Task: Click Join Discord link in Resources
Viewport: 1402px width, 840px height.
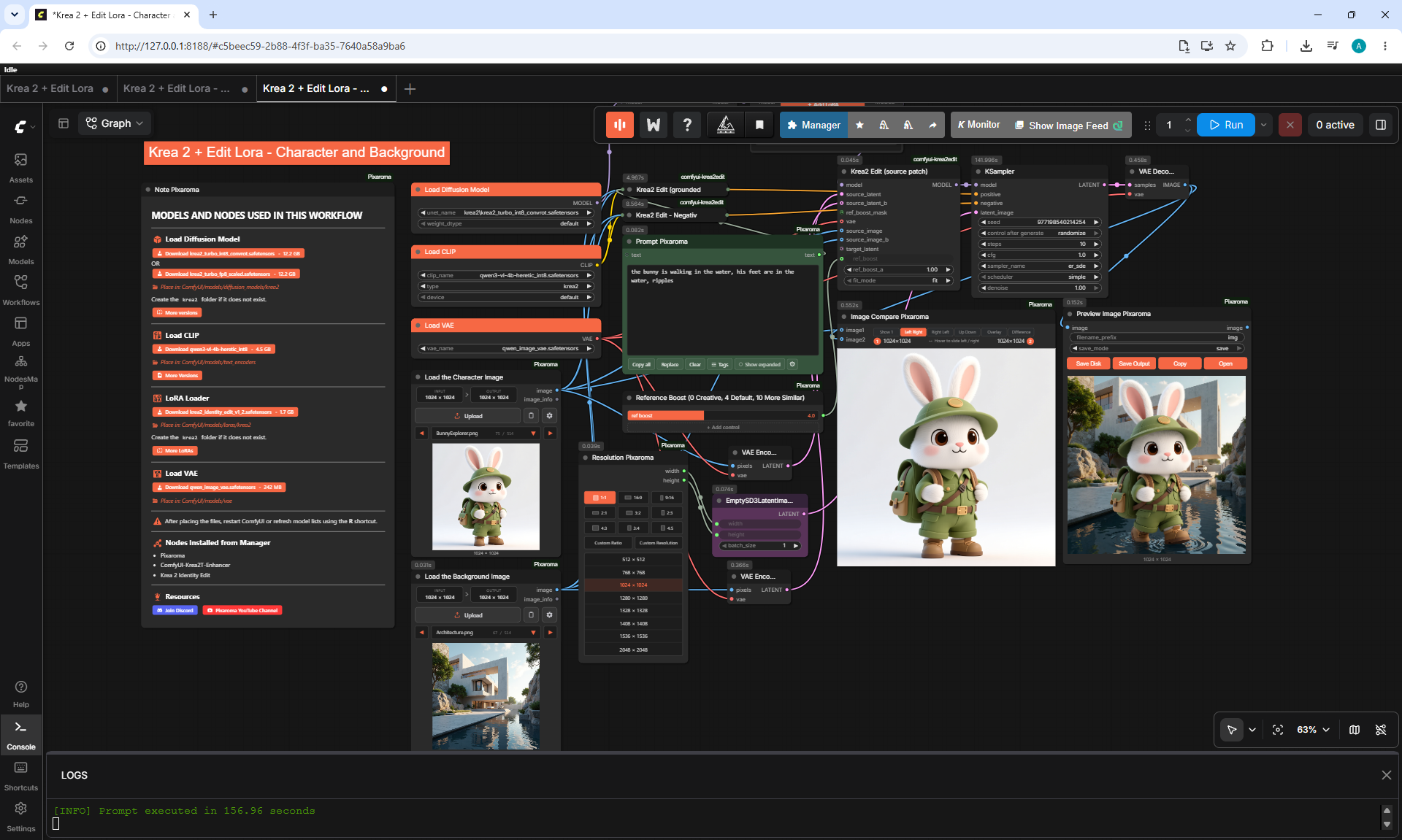Action: [175, 611]
